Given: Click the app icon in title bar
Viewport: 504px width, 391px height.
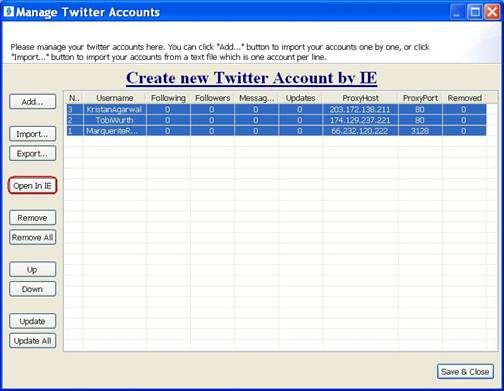Looking at the screenshot, I should click(x=8, y=12).
